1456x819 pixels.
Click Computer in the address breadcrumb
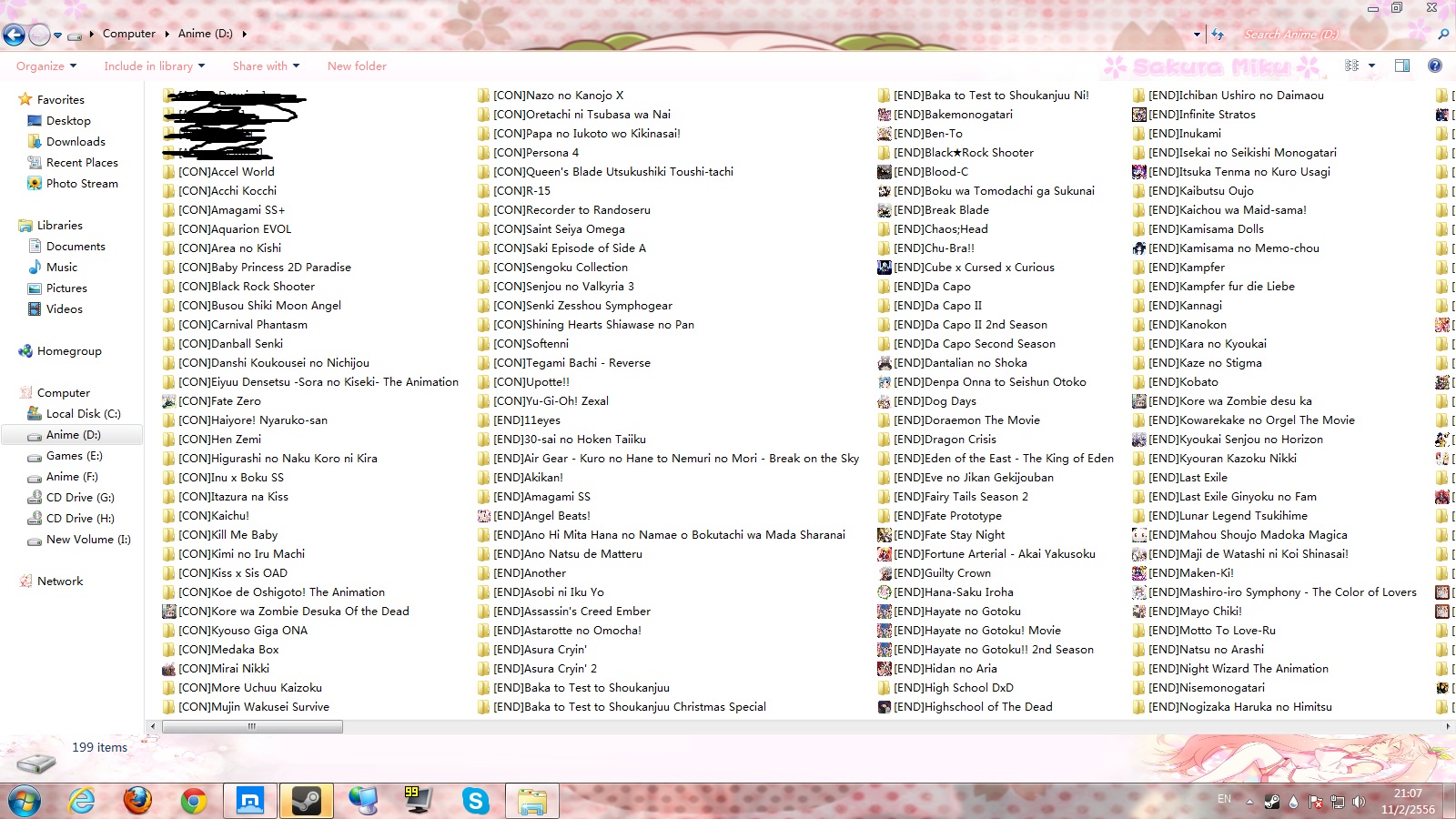pyautogui.click(x=129, y=34)
